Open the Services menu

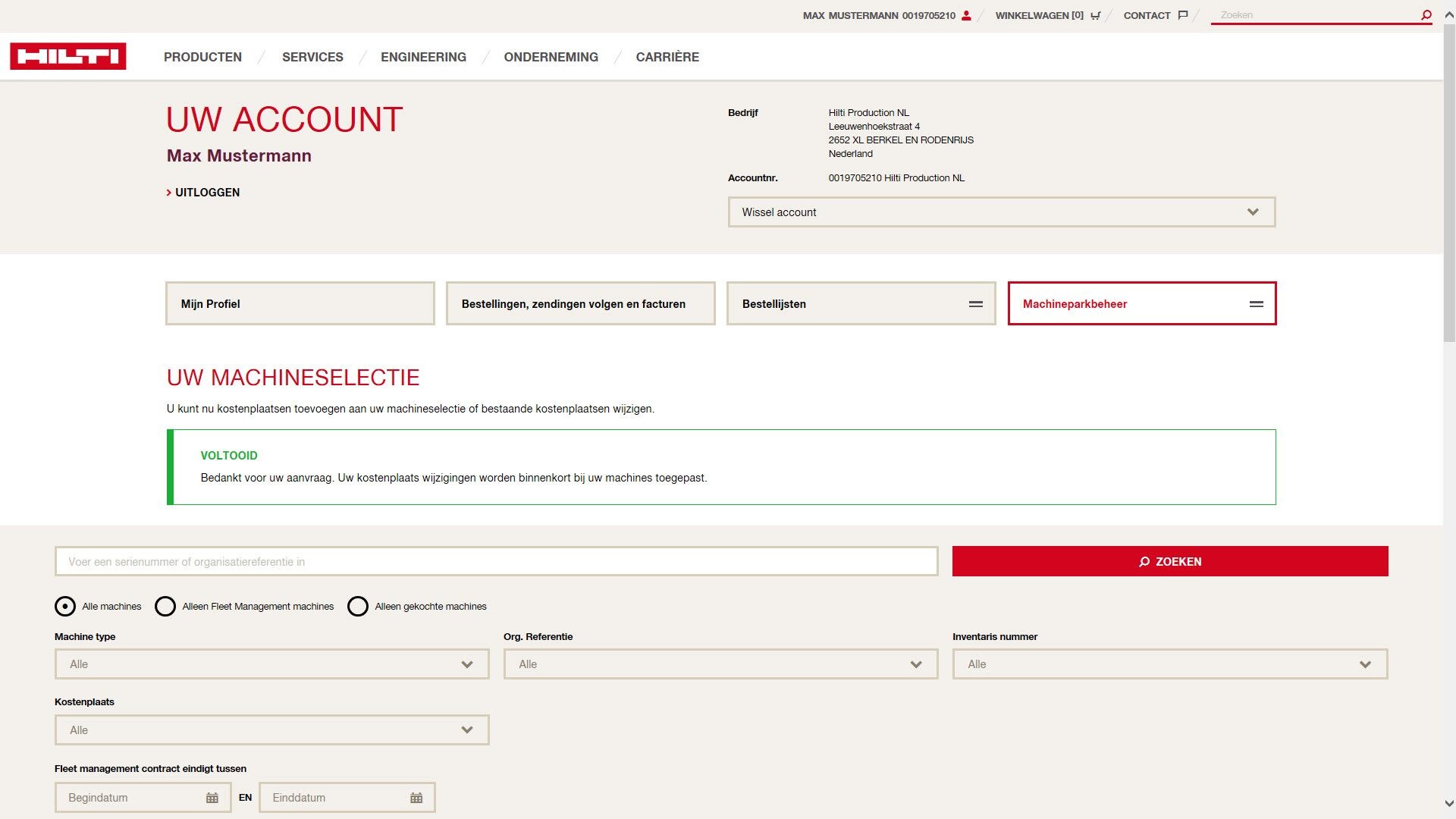click(312, 57)
